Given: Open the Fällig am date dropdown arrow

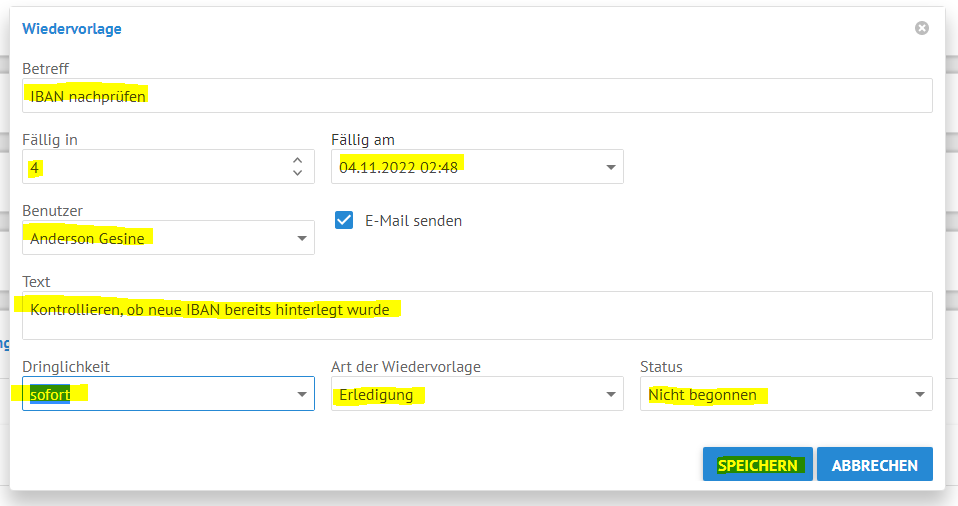Looking at the screenshot, I should [x=610, y=167].
